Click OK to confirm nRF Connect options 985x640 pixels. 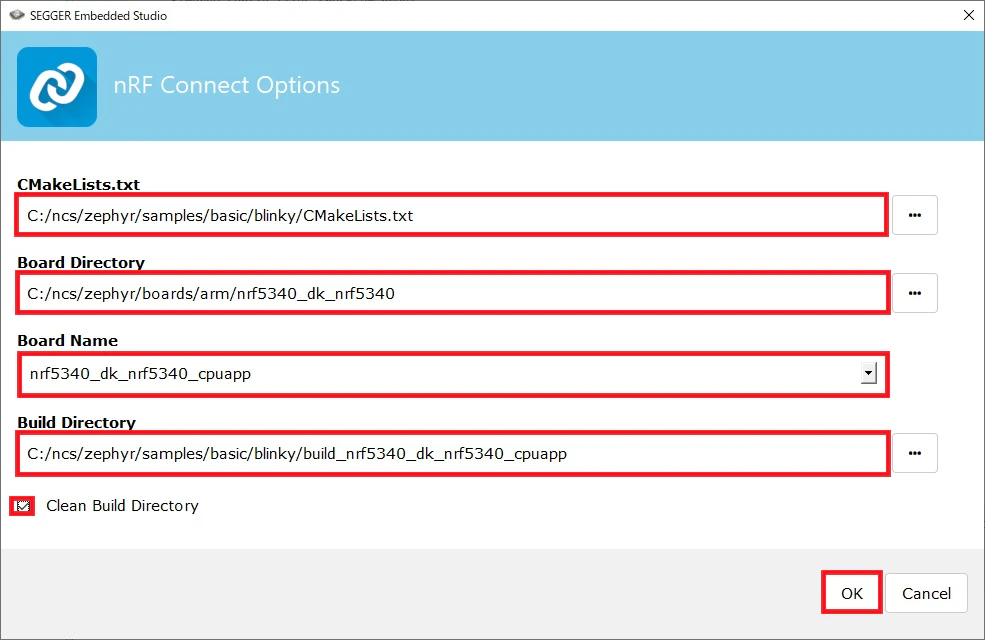[852, 593]
